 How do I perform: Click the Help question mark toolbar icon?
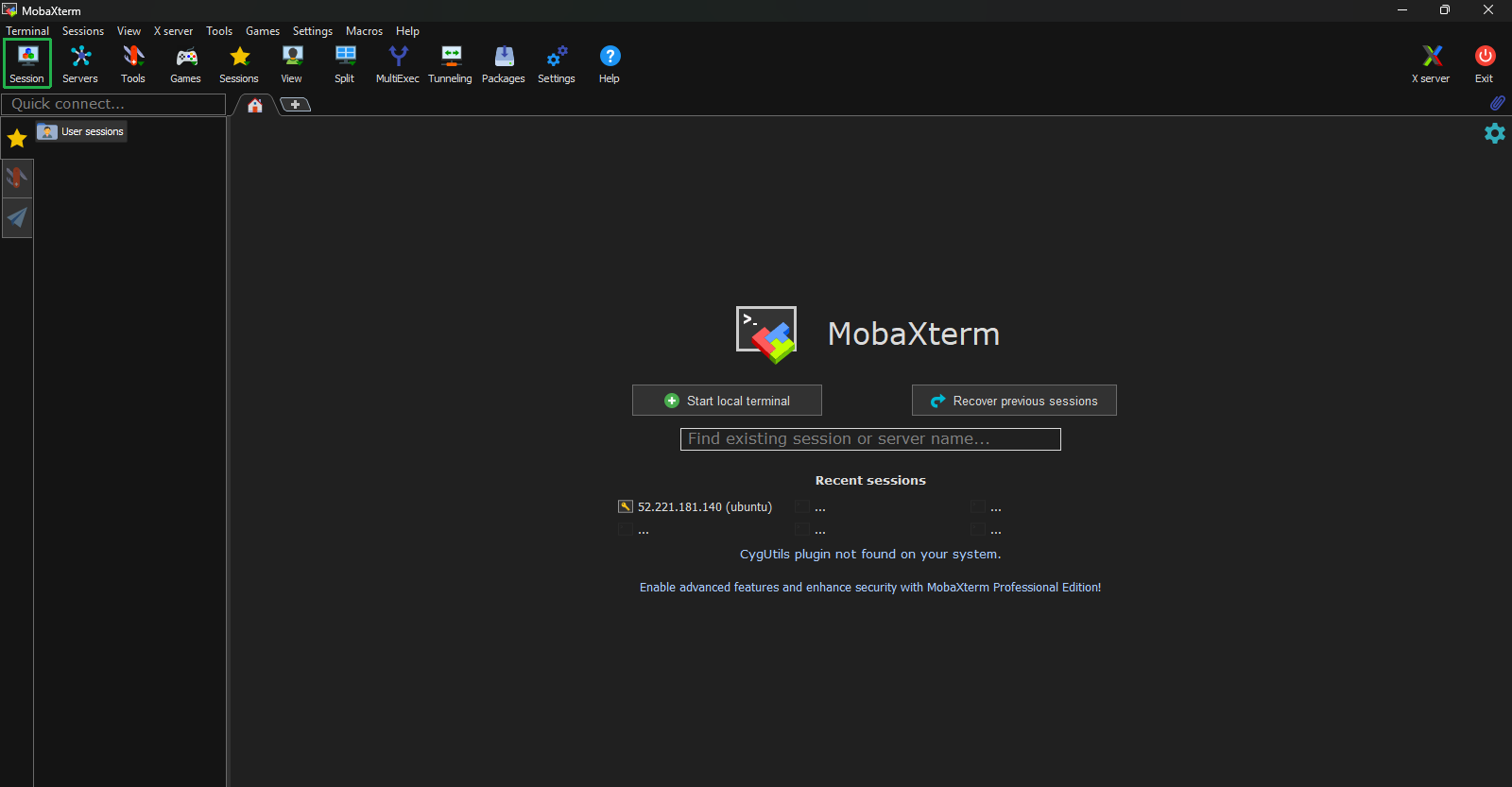tap(610, 64)
